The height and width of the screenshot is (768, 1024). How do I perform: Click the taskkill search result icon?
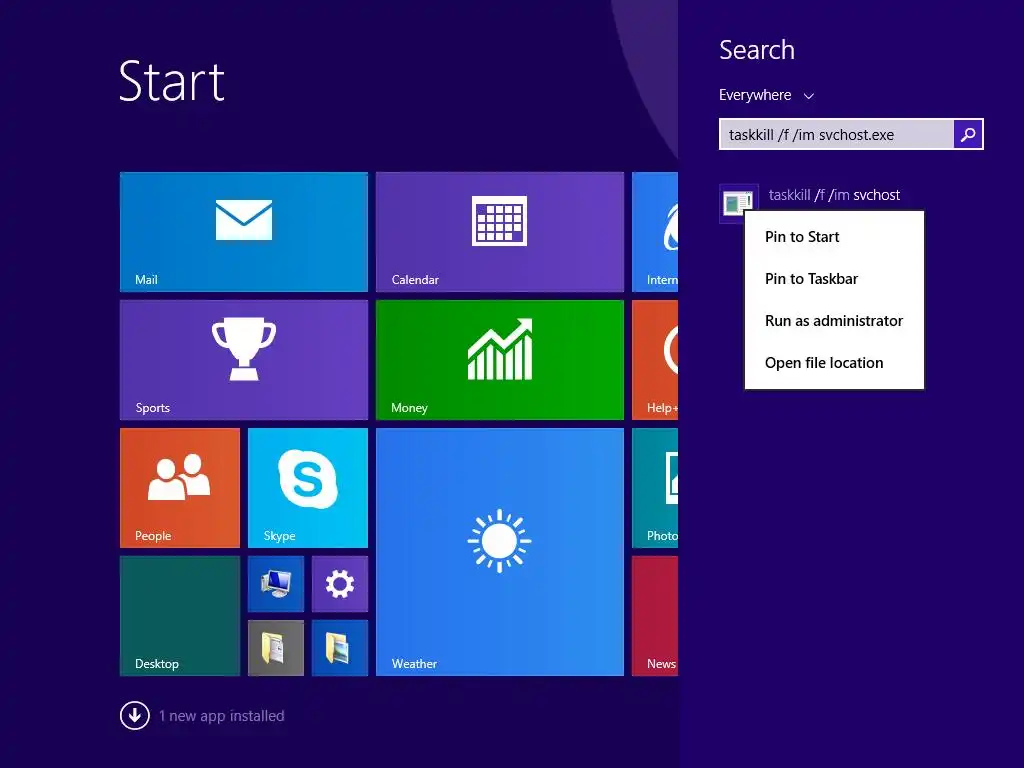(x=738, y=203)
